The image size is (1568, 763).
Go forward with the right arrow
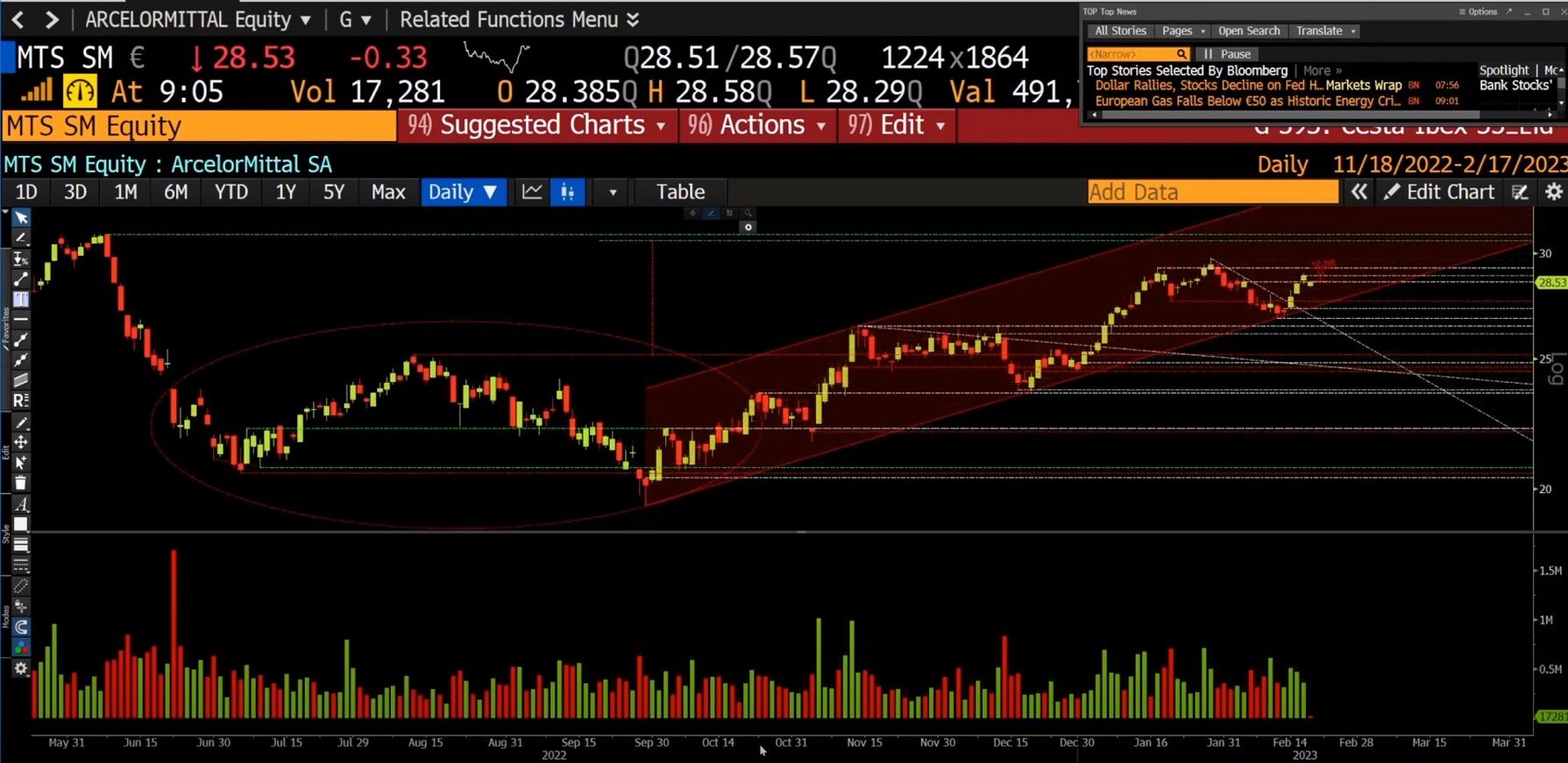[52, 19]
